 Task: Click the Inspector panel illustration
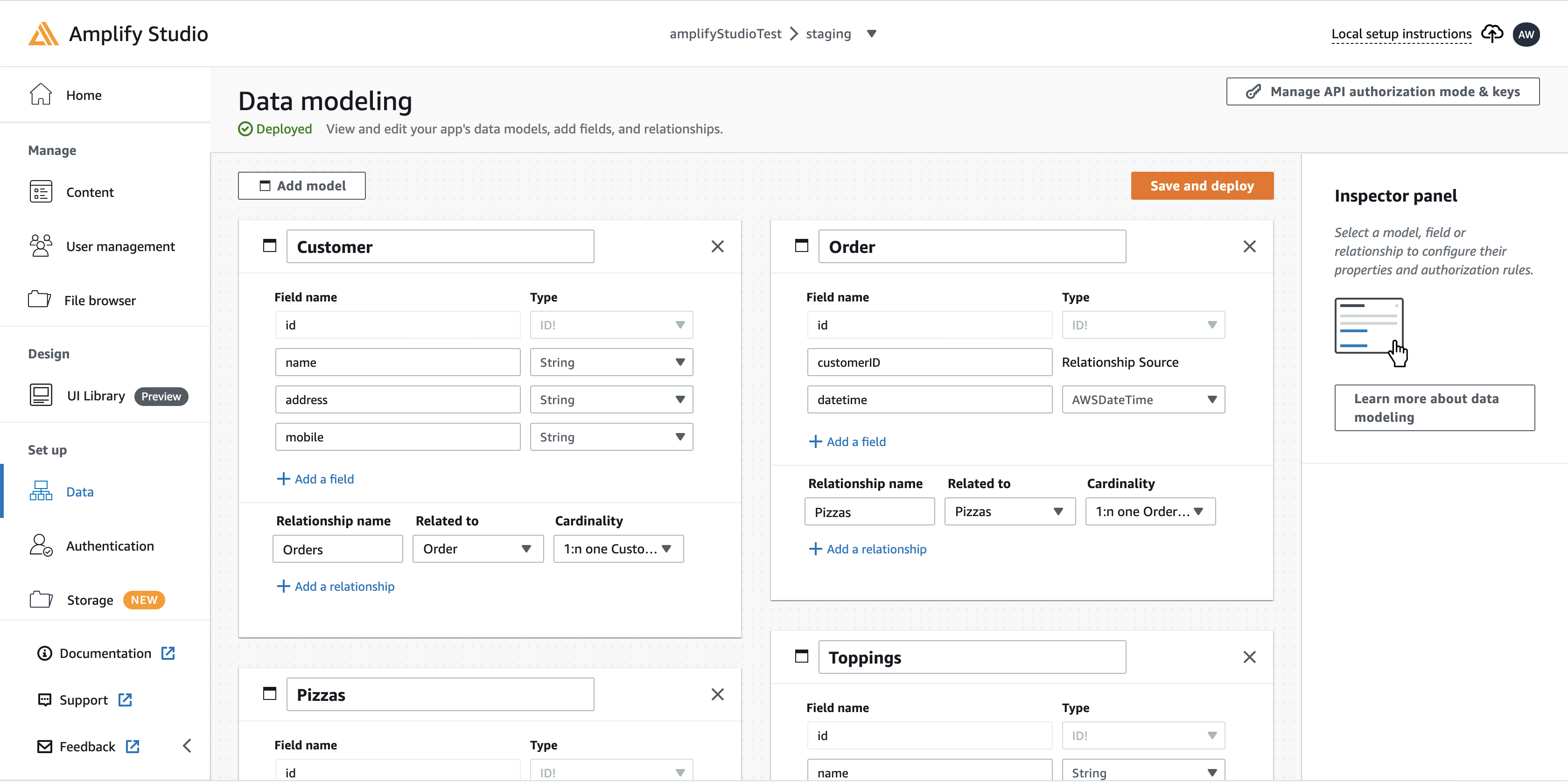pyautogui.click(x=1371, y=332)
